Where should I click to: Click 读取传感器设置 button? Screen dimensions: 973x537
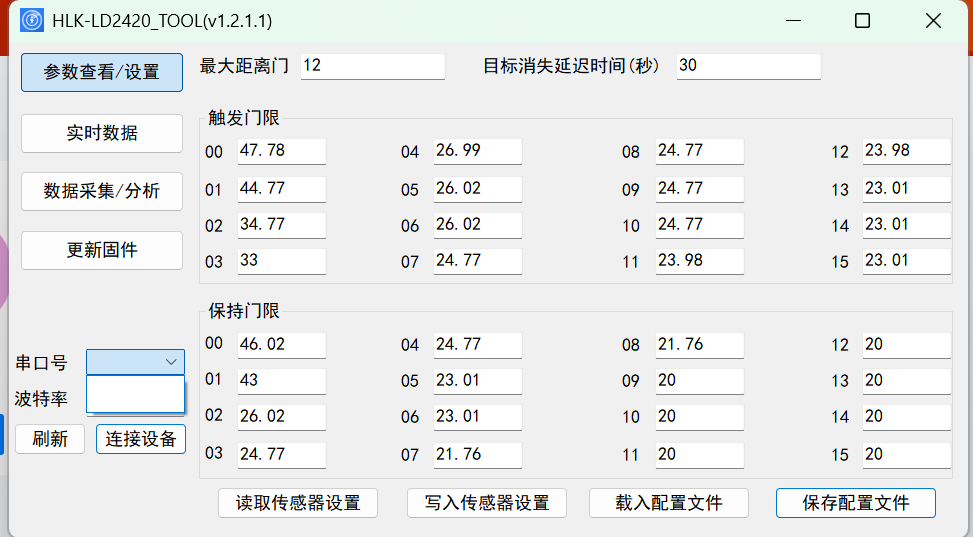[x=298, y=503]
